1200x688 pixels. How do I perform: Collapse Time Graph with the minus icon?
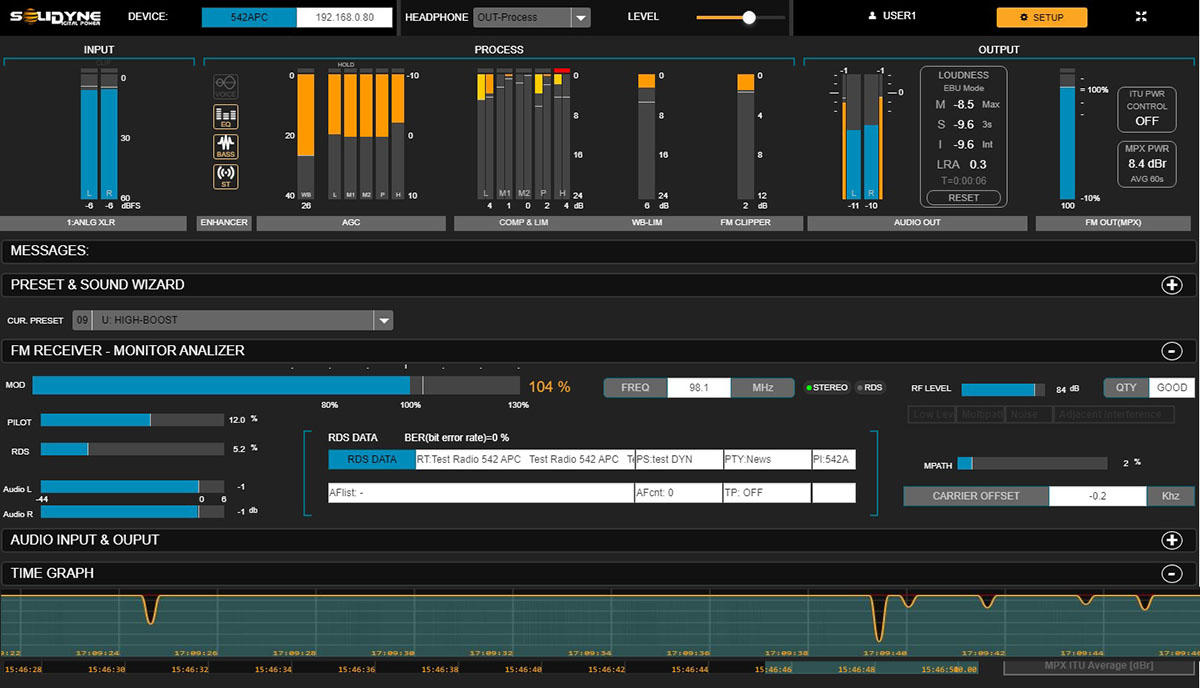1171,573
